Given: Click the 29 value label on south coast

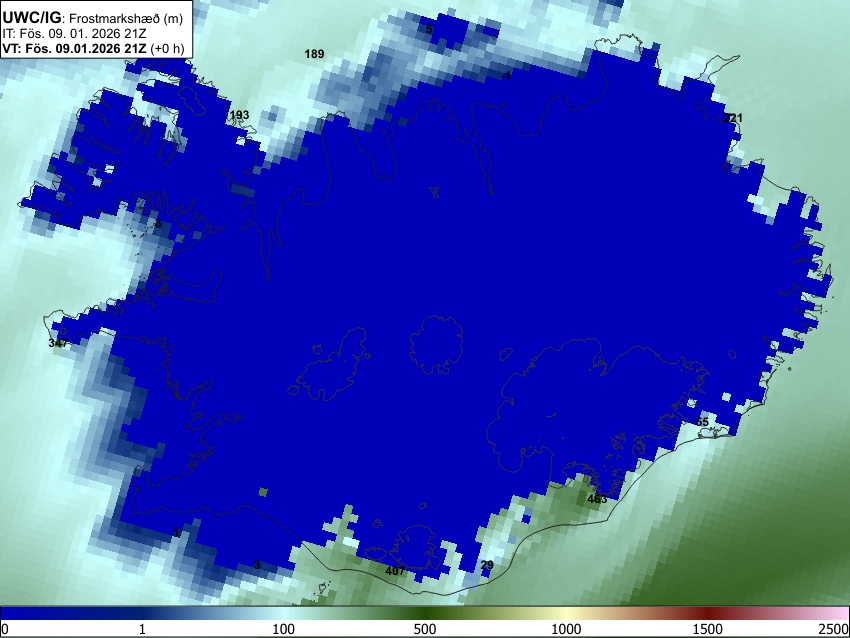Looking at the screenshot, I should [487, 565].
